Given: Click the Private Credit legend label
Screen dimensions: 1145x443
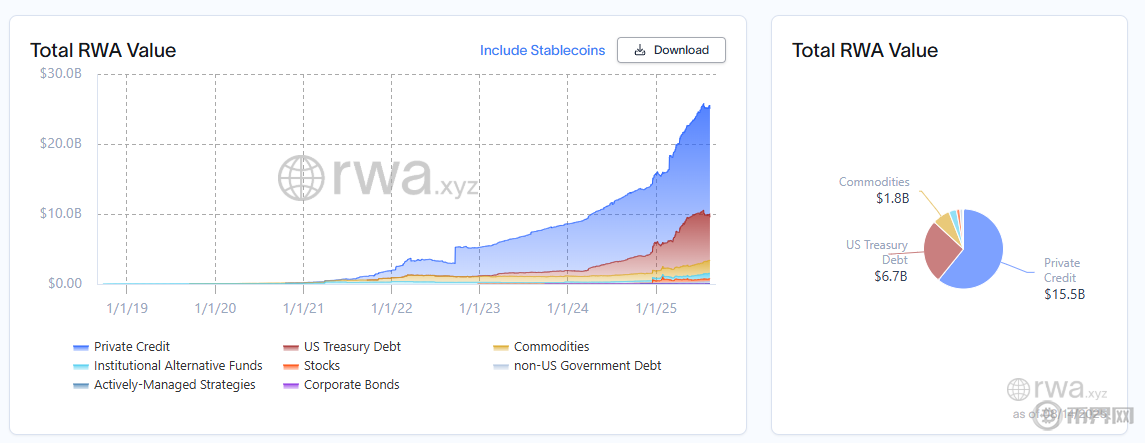Looking at the screenshot, I should pos(132,347).
